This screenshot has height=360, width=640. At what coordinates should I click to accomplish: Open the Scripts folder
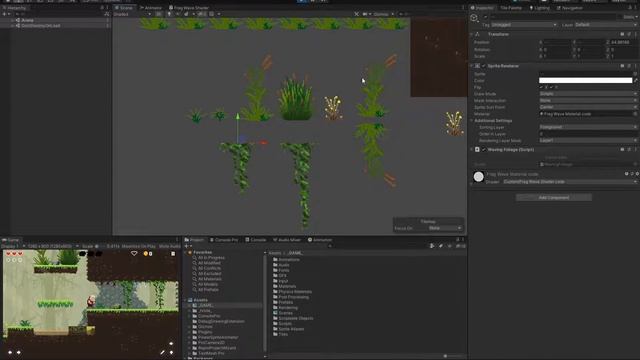click(x=282, y=323)
